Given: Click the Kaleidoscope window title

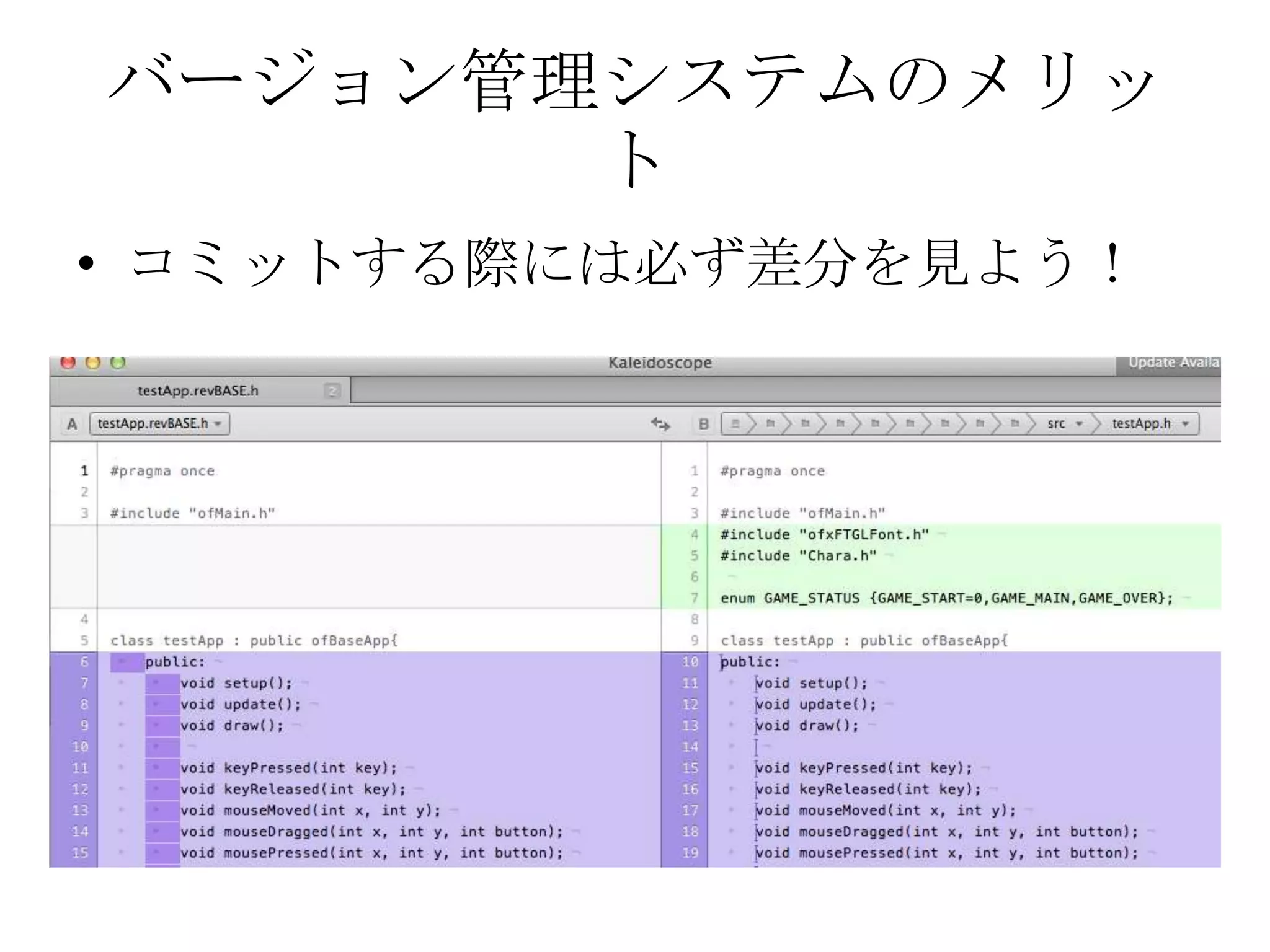Looking at the screenshot, I should point(660,363).
